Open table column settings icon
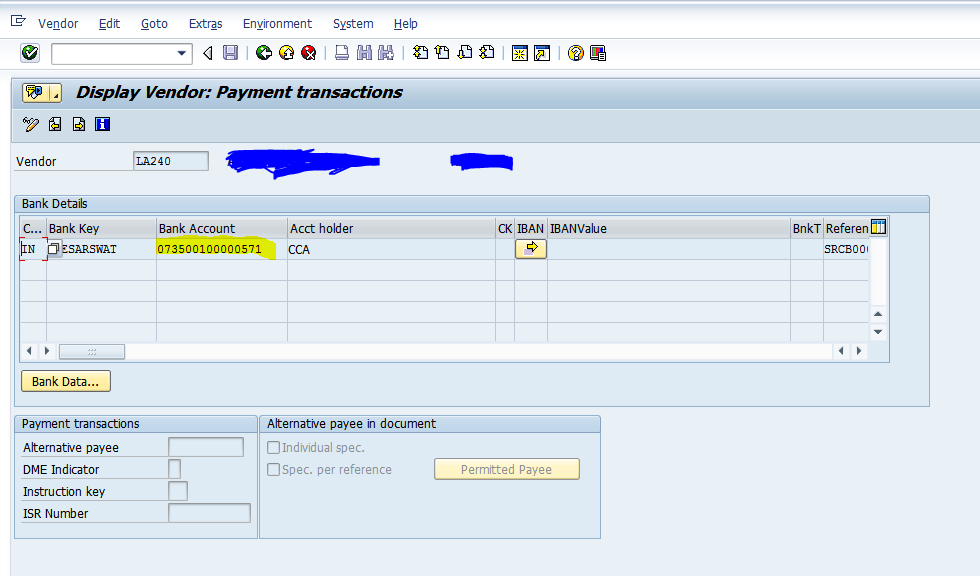 (x=878, y=228)
